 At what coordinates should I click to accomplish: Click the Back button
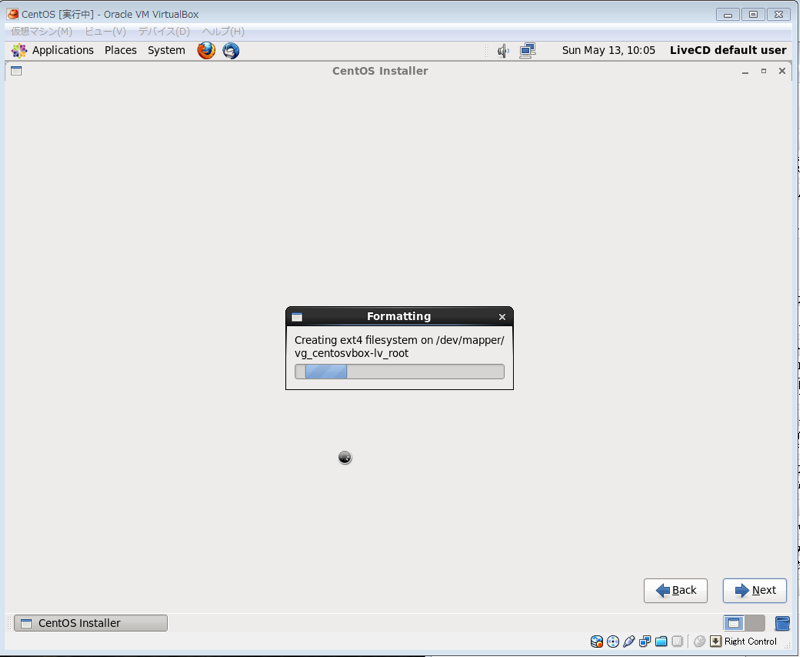[x=676, y=590]
